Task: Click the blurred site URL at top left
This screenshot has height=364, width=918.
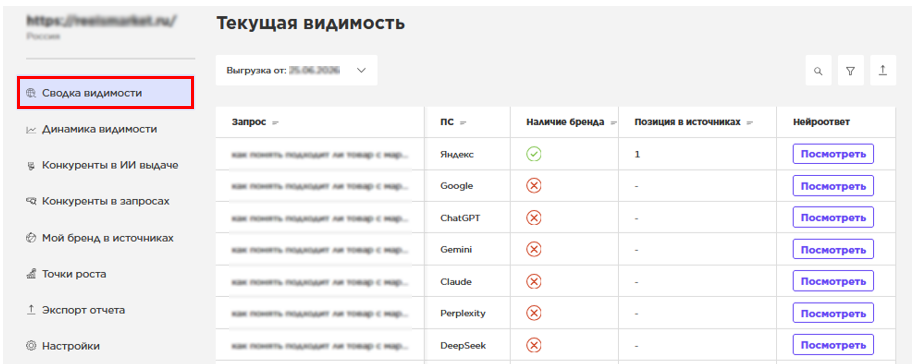Action: (x=101, y=20)
